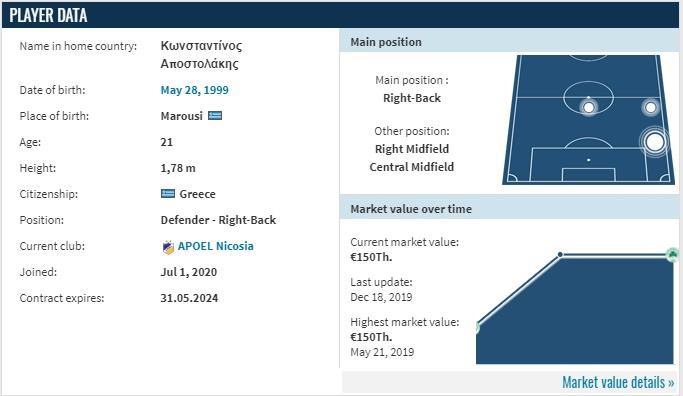The height and width of the screenshot is (396, 683).
Task: Click the green club logo at chart end
Action: pos(673,254)
